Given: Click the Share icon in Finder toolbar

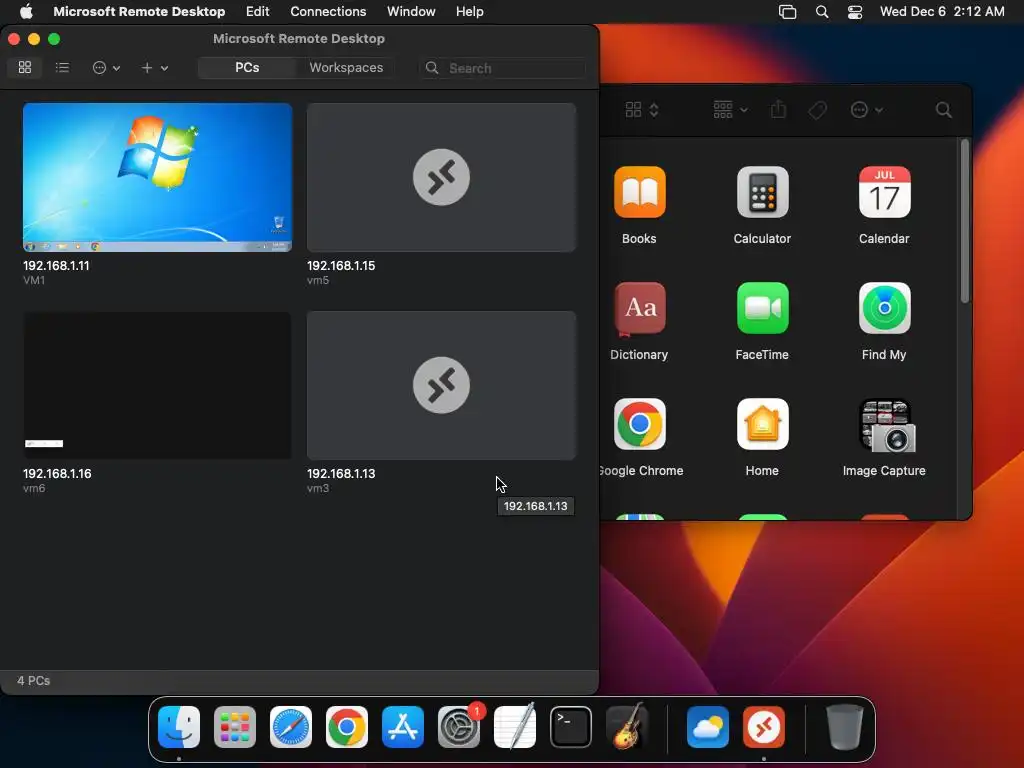Looking at the screenshot, I should pos(778,110).
